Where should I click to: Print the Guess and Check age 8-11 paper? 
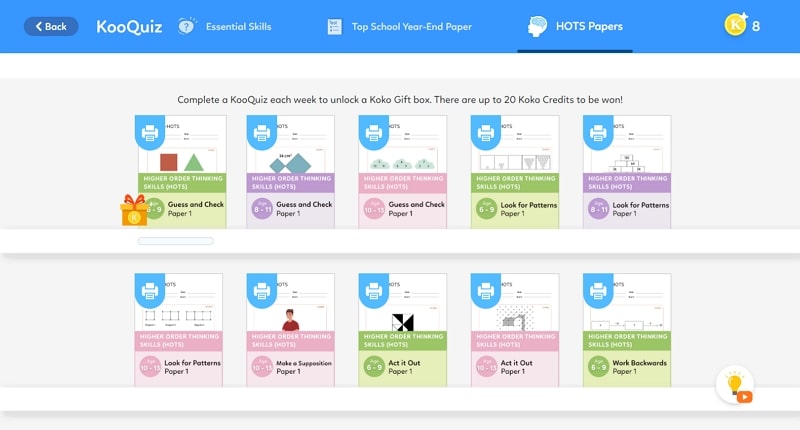(x=261, y=133)
